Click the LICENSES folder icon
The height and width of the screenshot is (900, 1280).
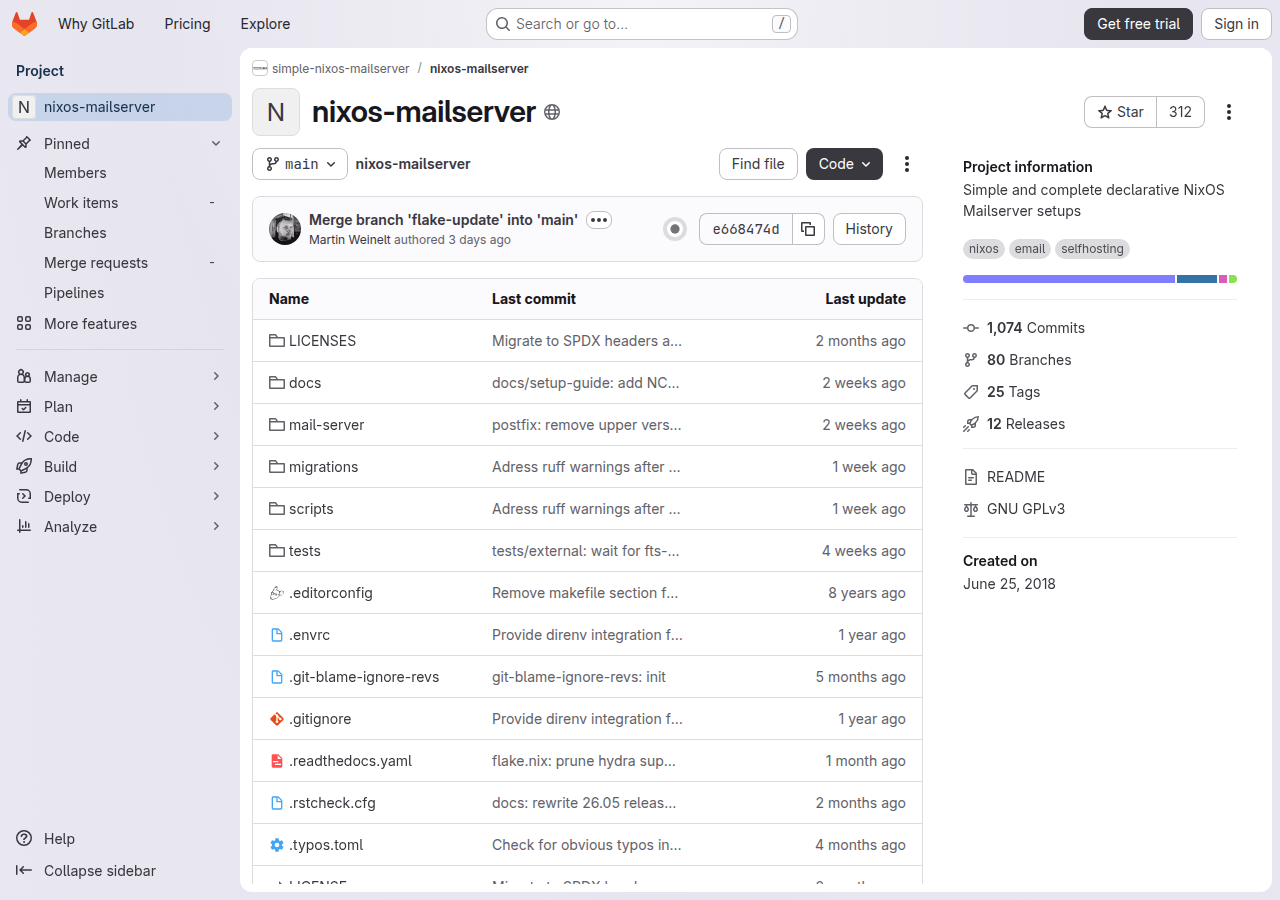[277, 341]
